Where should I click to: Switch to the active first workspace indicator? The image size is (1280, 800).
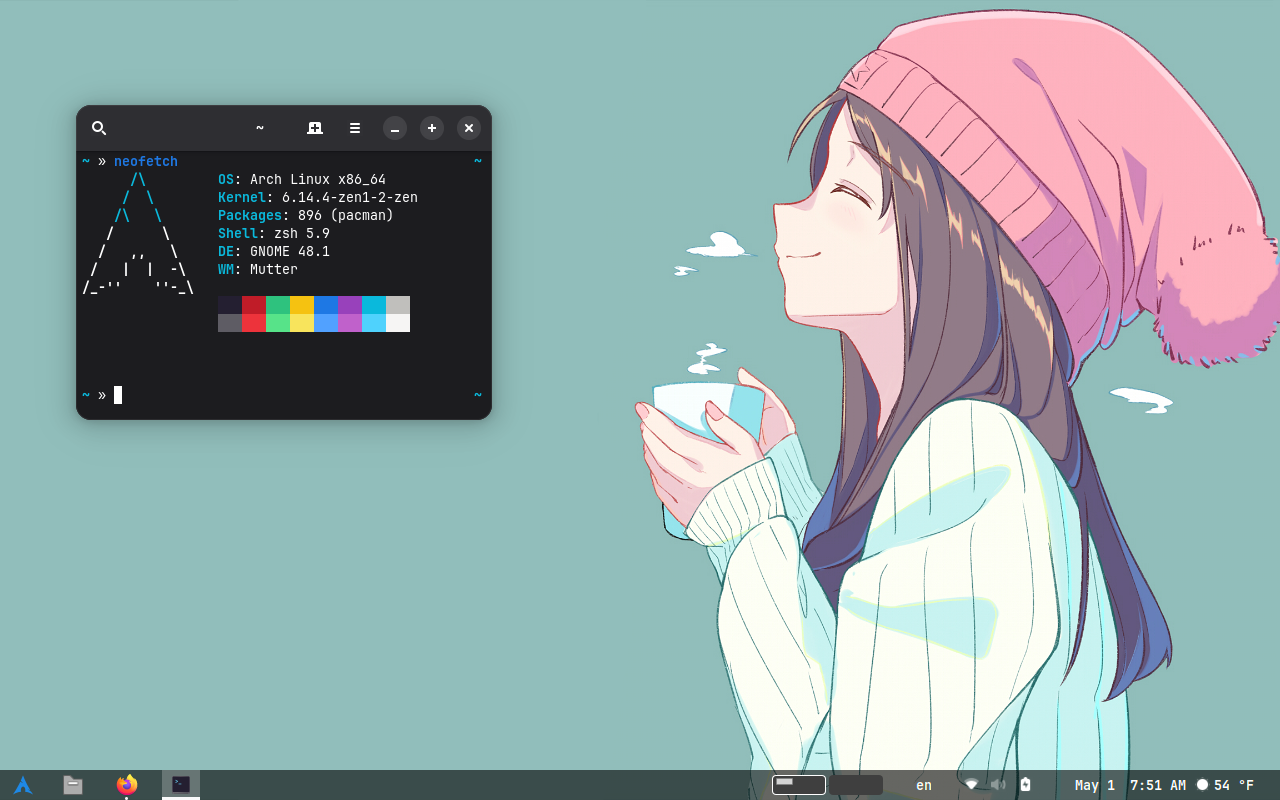(799, 785)
